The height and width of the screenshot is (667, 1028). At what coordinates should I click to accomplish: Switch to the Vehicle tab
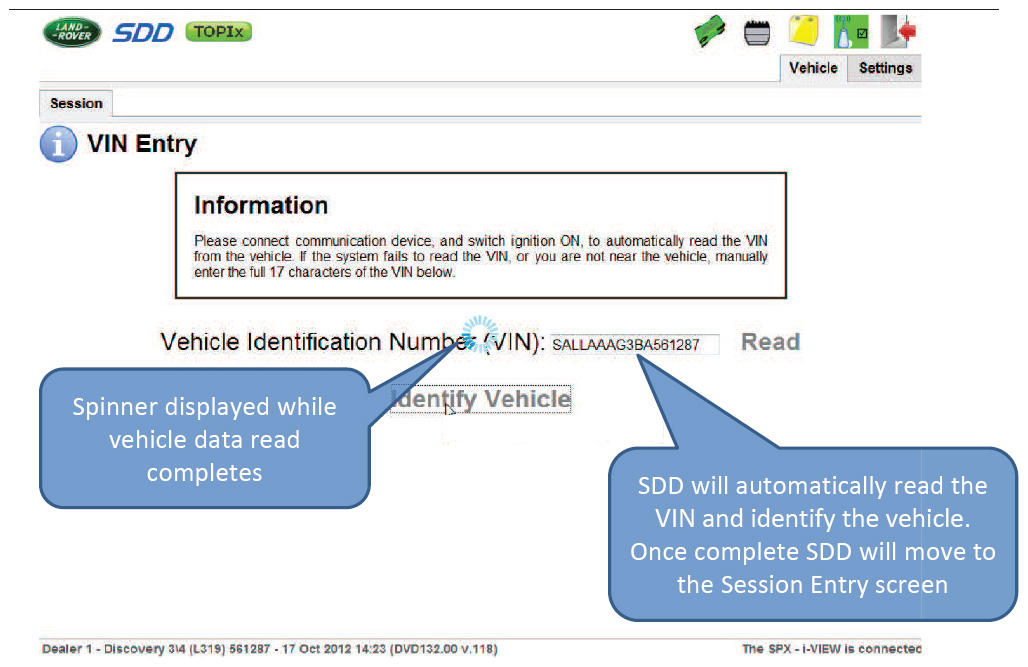coord(813,68)
